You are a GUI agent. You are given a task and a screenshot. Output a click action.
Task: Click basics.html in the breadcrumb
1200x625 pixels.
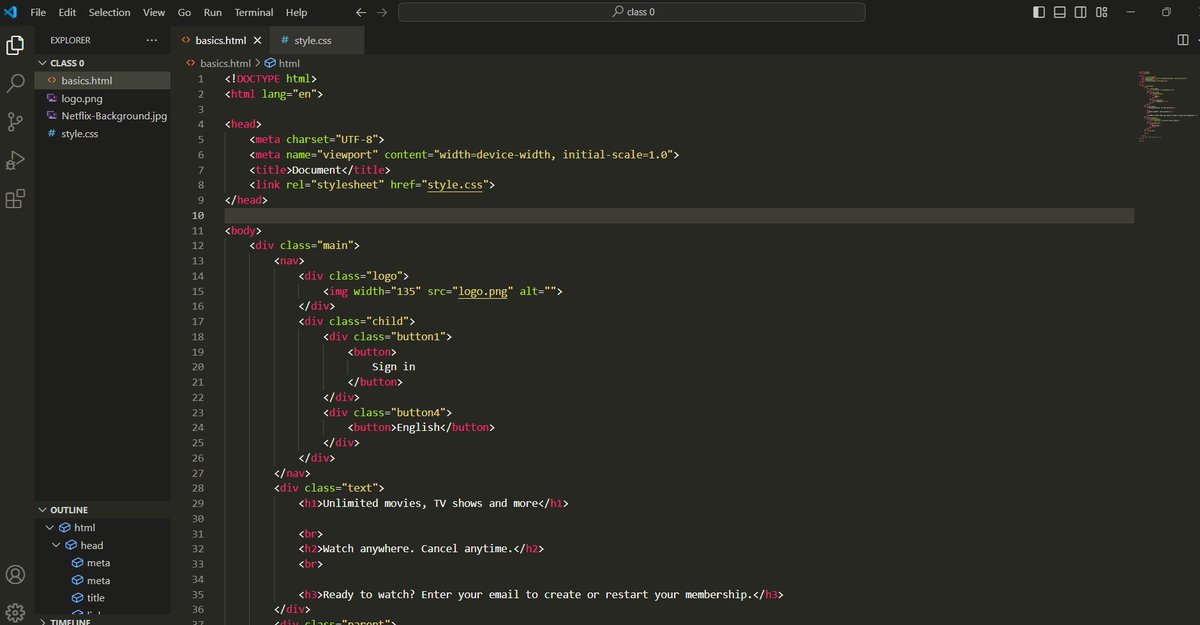[226, 63]
